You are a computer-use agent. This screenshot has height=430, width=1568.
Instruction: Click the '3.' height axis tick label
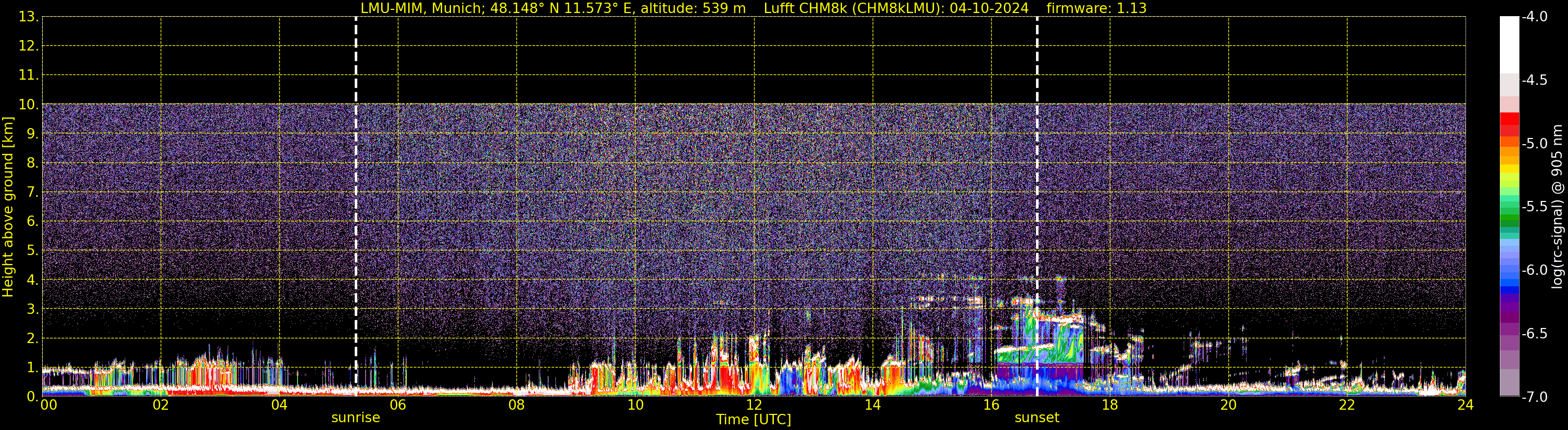tap(32, 309)
